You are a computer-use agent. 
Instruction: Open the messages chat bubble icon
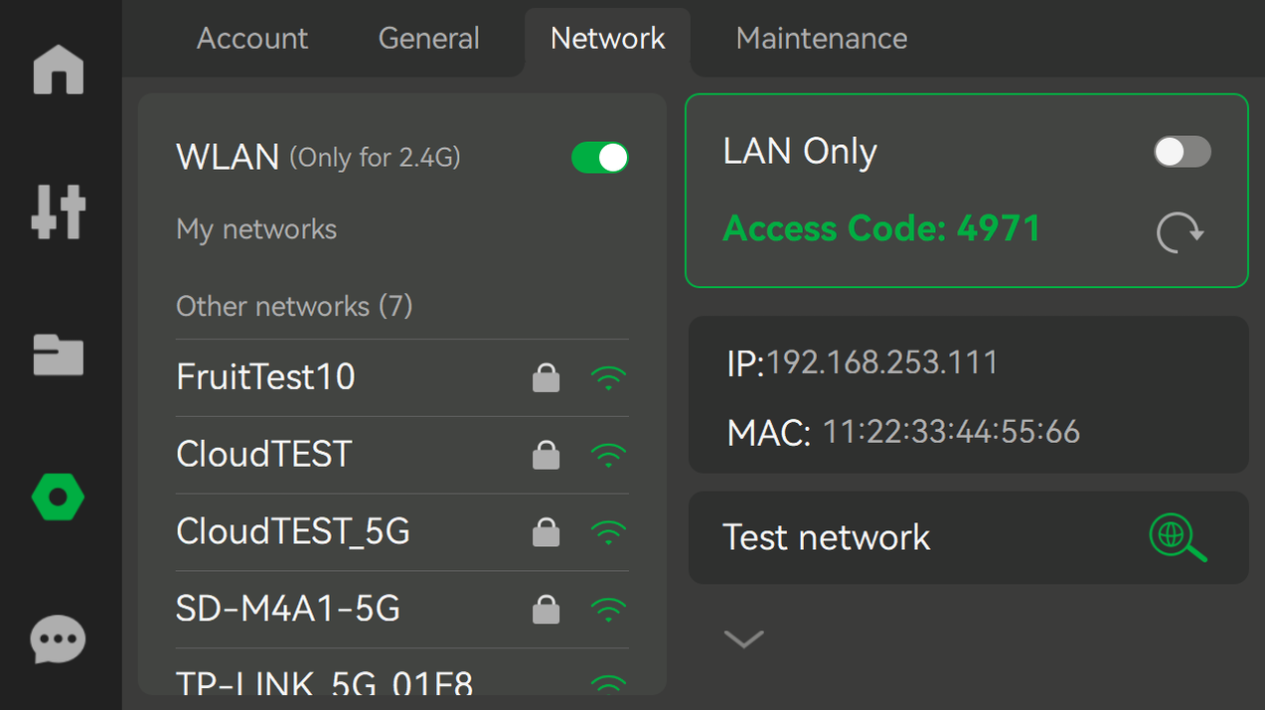click(x=58, y=640)
